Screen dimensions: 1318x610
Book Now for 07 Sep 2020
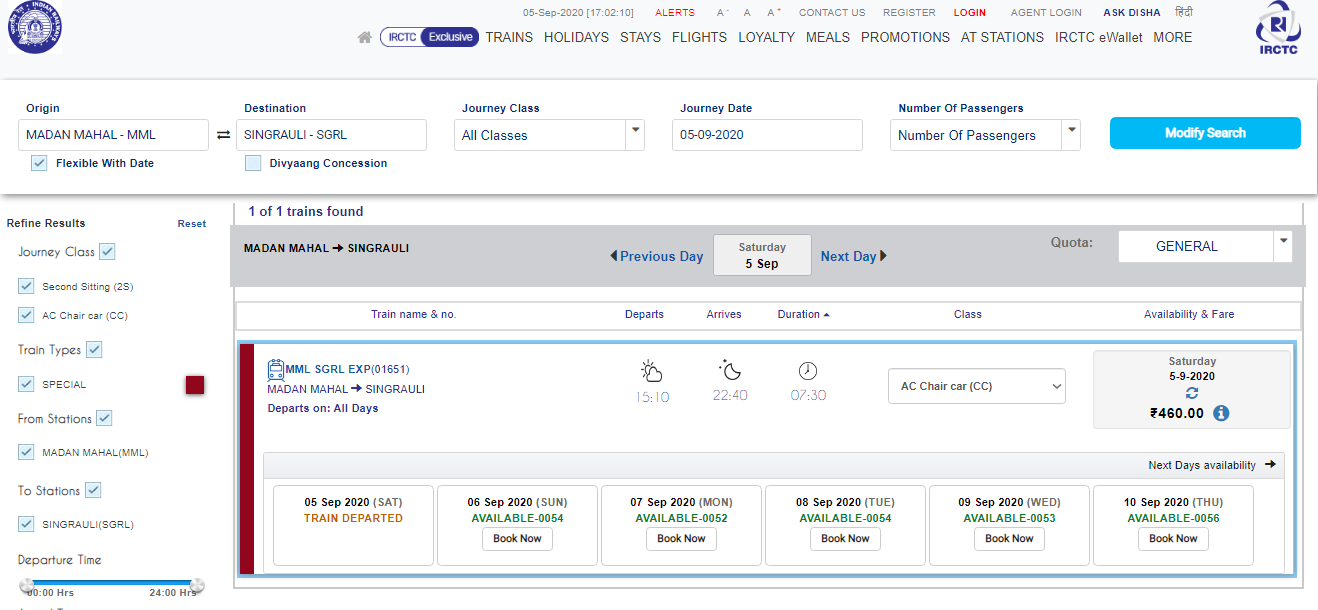pos(681,538)
